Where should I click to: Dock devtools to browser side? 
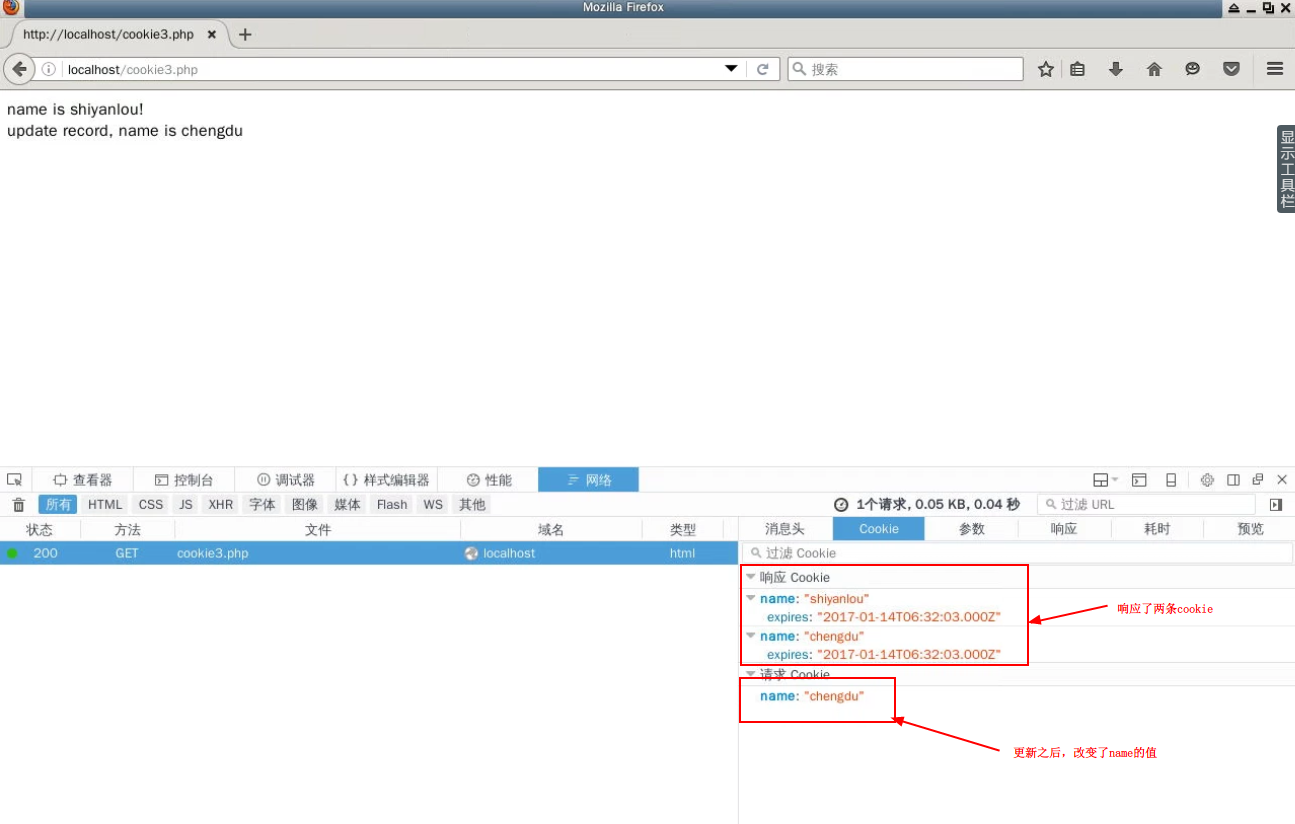[x=1234, y=480]
